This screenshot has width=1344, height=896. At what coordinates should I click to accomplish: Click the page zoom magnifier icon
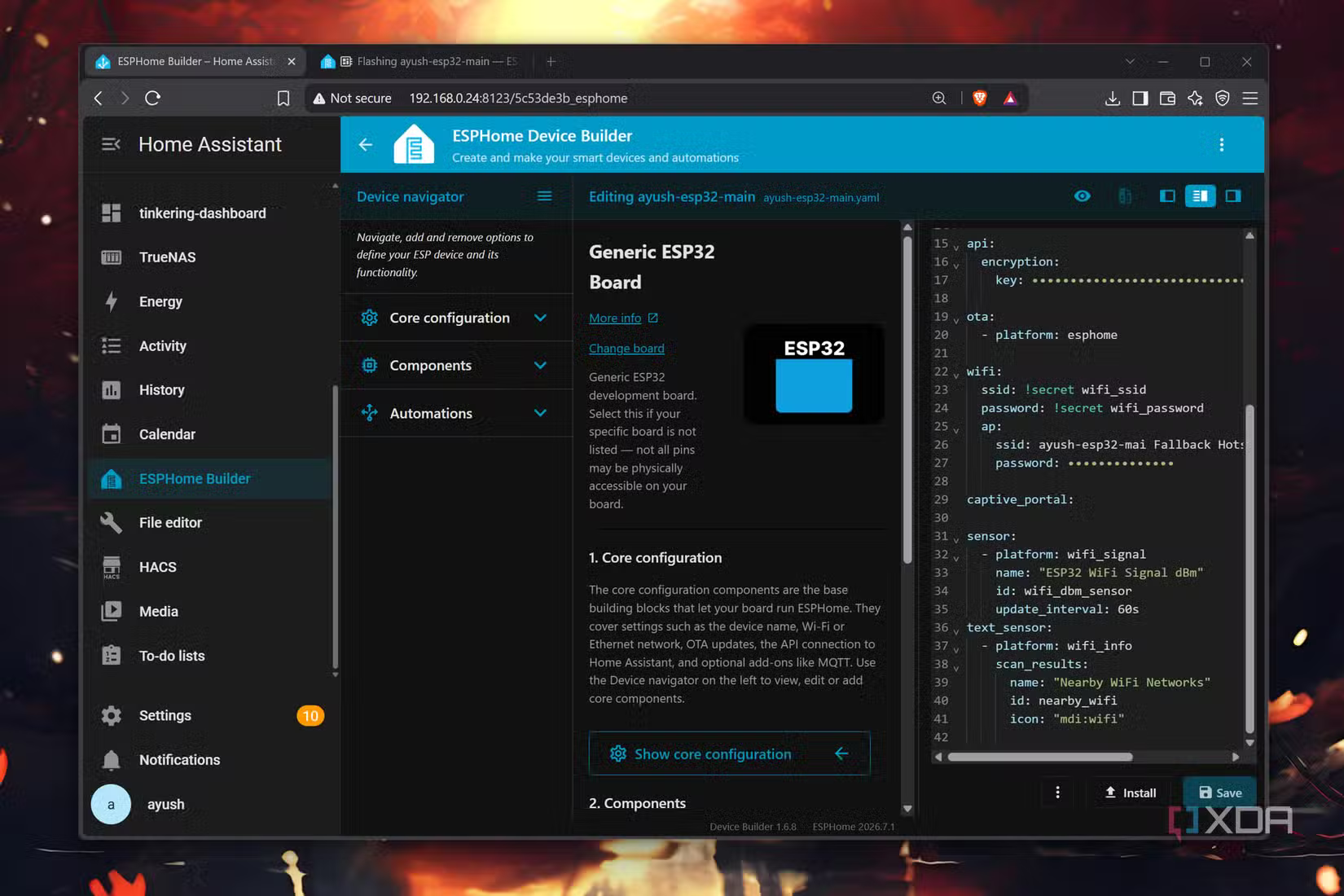click(x=939, y=99)
